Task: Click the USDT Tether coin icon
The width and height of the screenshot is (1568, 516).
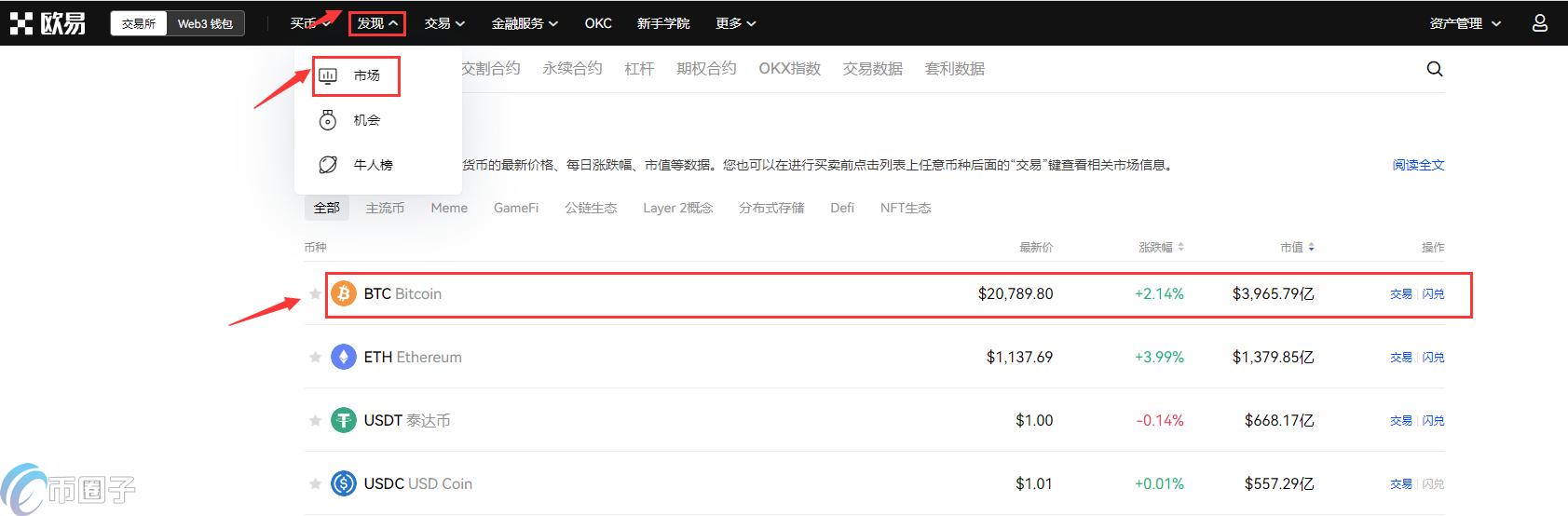Action: [x=344, y=421]
